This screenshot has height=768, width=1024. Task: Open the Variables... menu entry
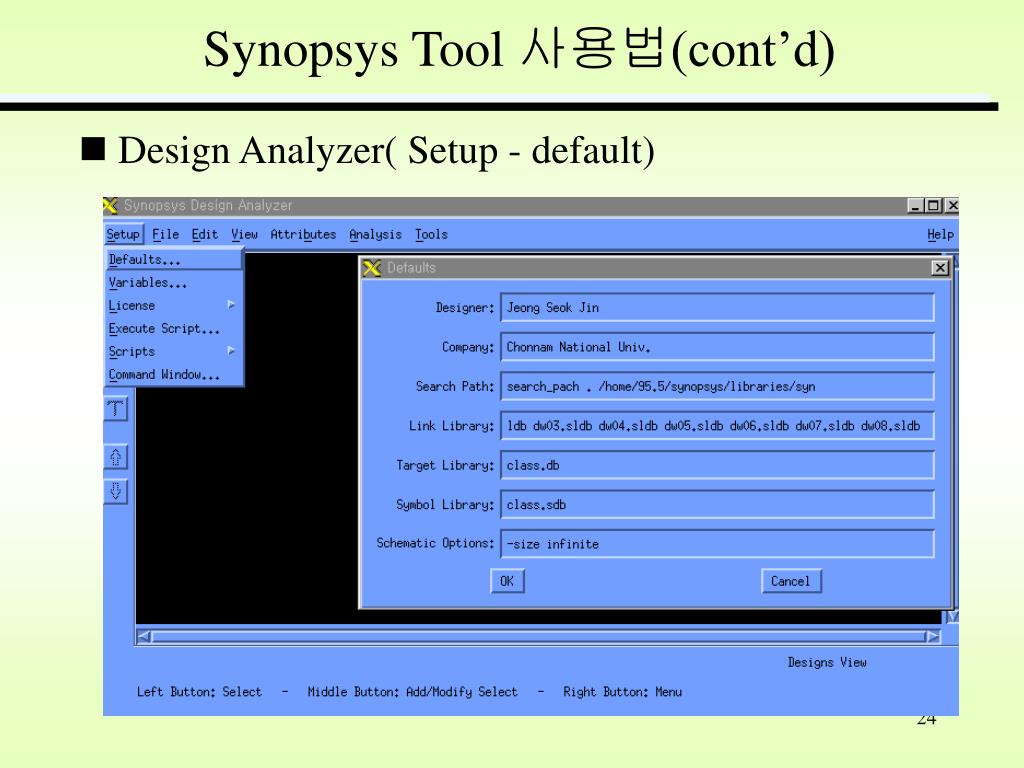(x=148, y=282)
